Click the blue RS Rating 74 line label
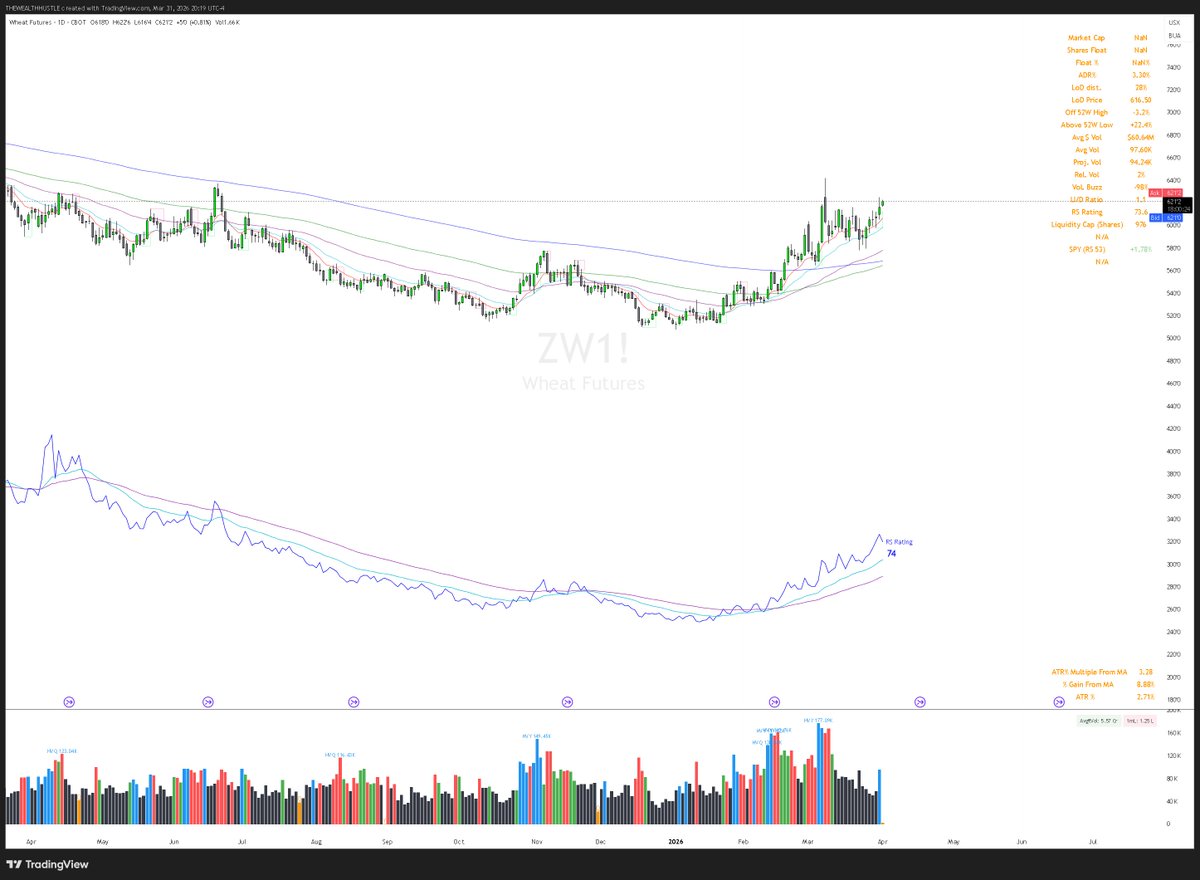Image resolution: width=1200 pixels, height=880 pixels. pos(897,547)
